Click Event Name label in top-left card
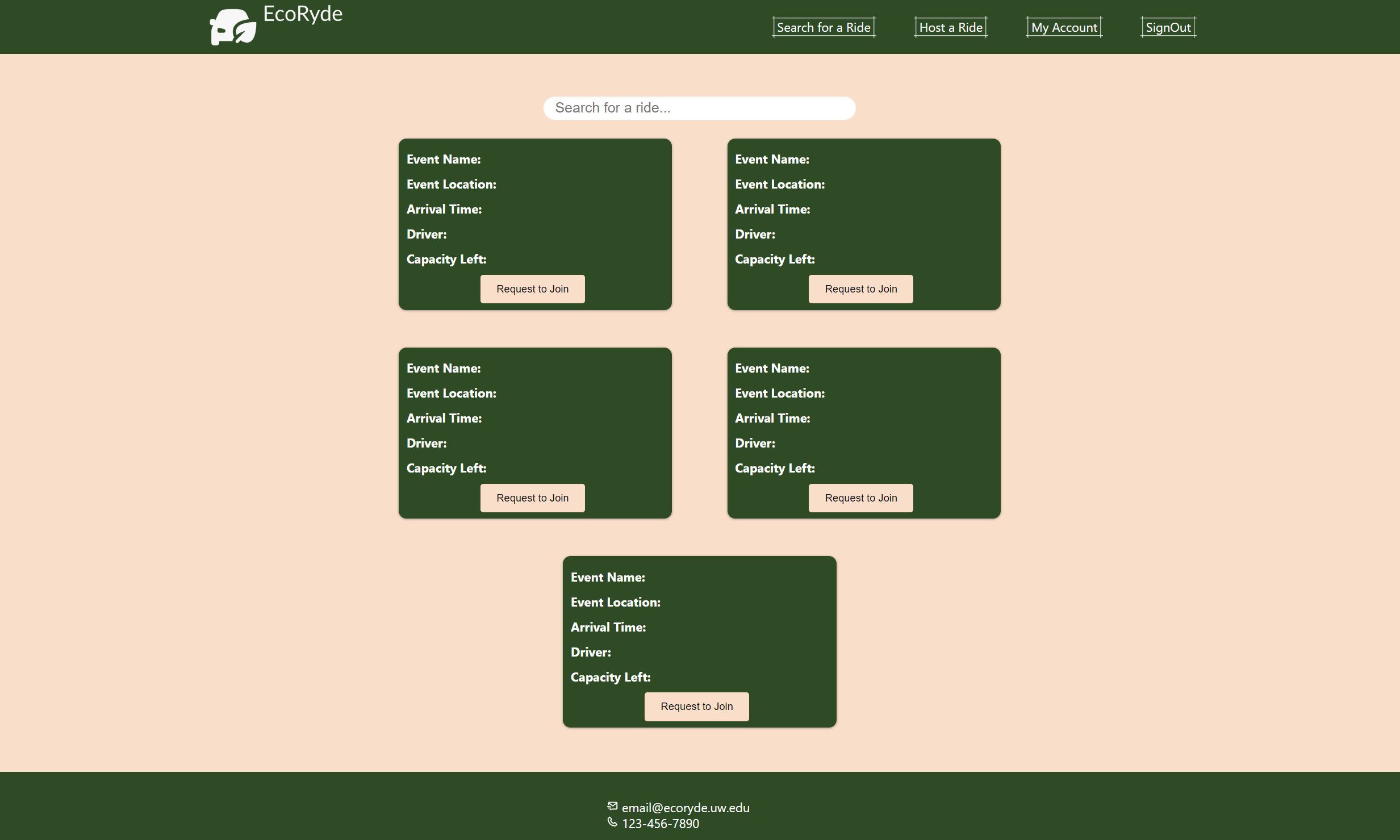 (x=444, y=160)
